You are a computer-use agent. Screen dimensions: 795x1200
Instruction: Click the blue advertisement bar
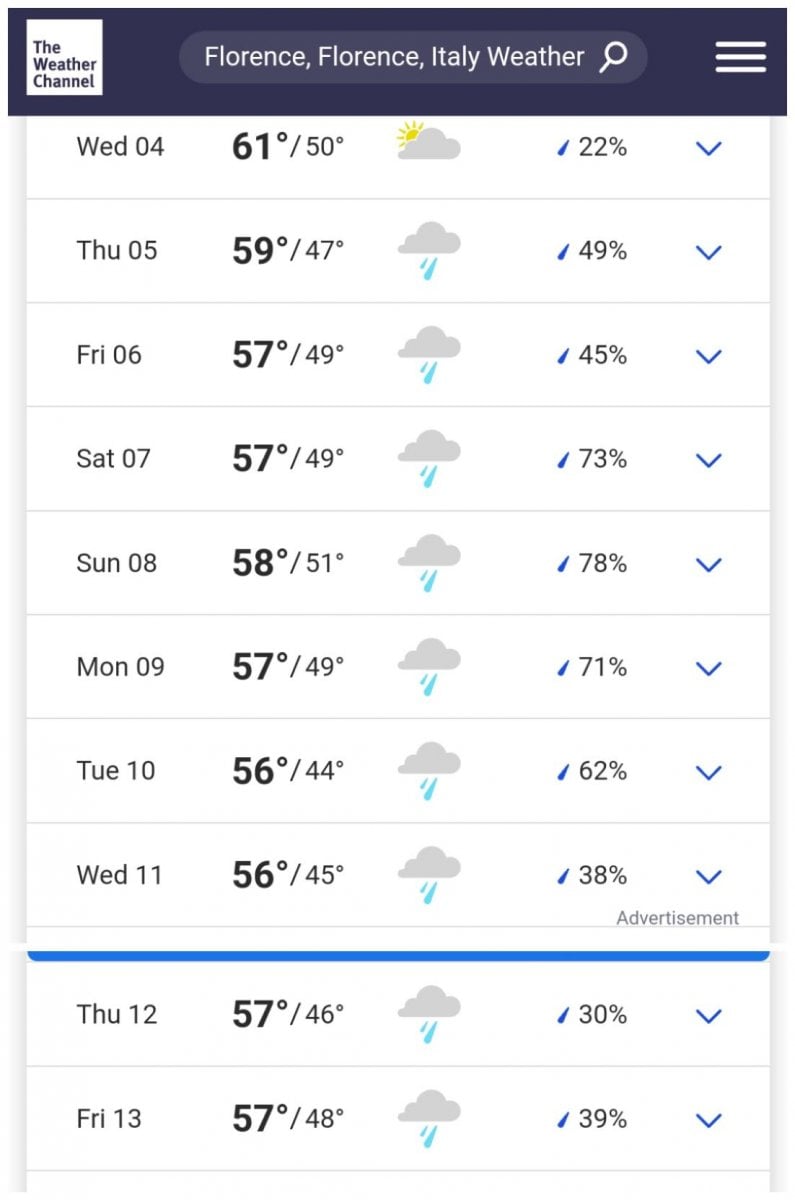pyautogui.click(x=398, y=956)
